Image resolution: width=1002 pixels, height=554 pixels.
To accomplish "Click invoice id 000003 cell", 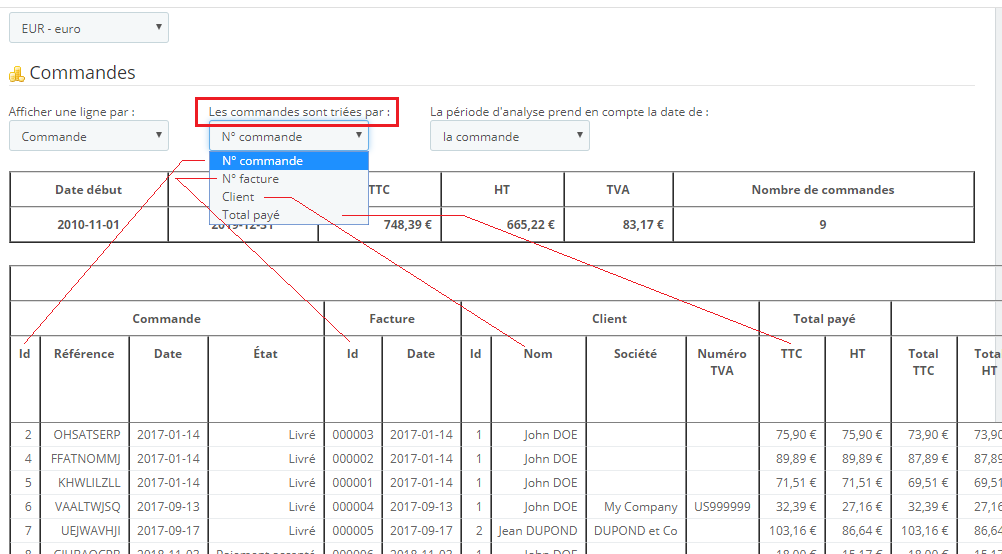I will pos(353,435).
